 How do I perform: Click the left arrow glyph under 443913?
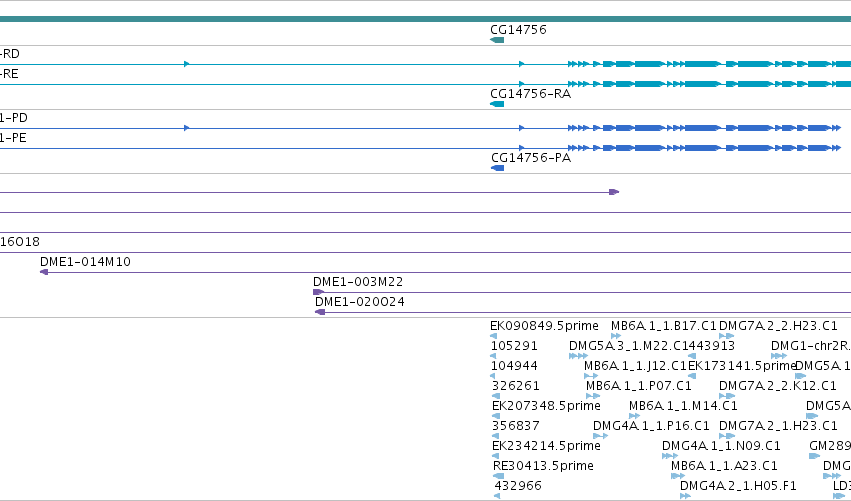tap(692, 356)
